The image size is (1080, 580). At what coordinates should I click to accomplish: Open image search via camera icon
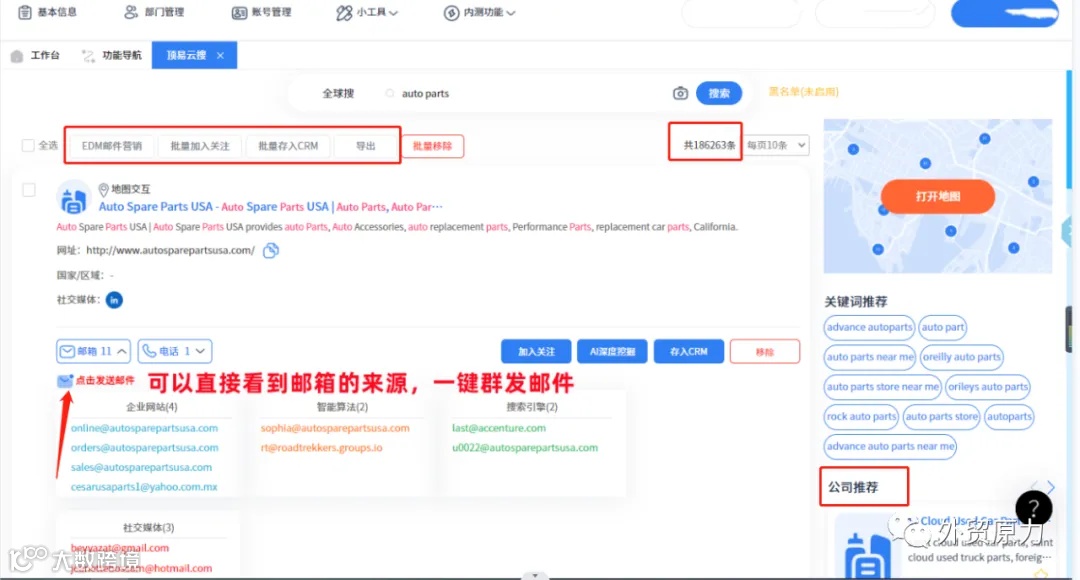681,93
